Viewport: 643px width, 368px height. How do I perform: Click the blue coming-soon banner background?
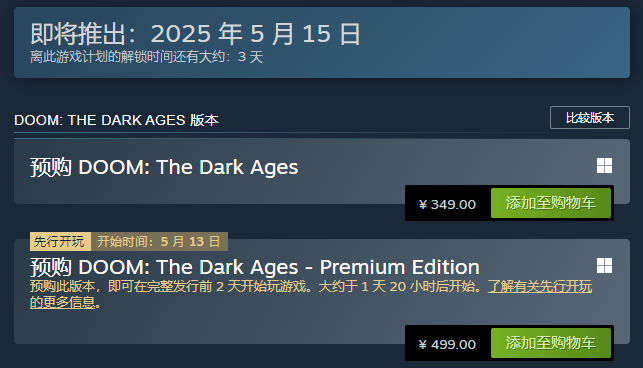[492, 42]
